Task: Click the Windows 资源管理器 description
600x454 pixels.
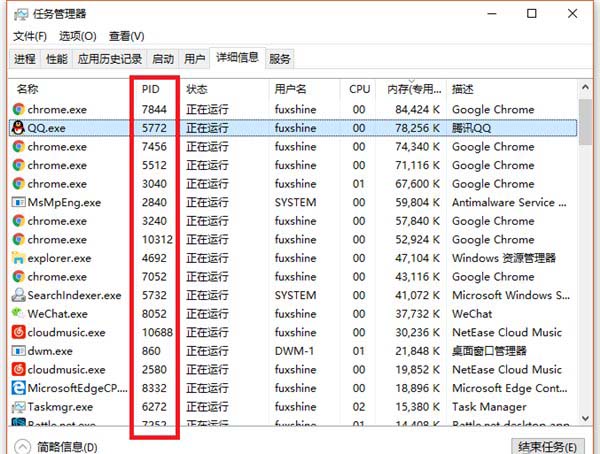Action: coord(504,258)
